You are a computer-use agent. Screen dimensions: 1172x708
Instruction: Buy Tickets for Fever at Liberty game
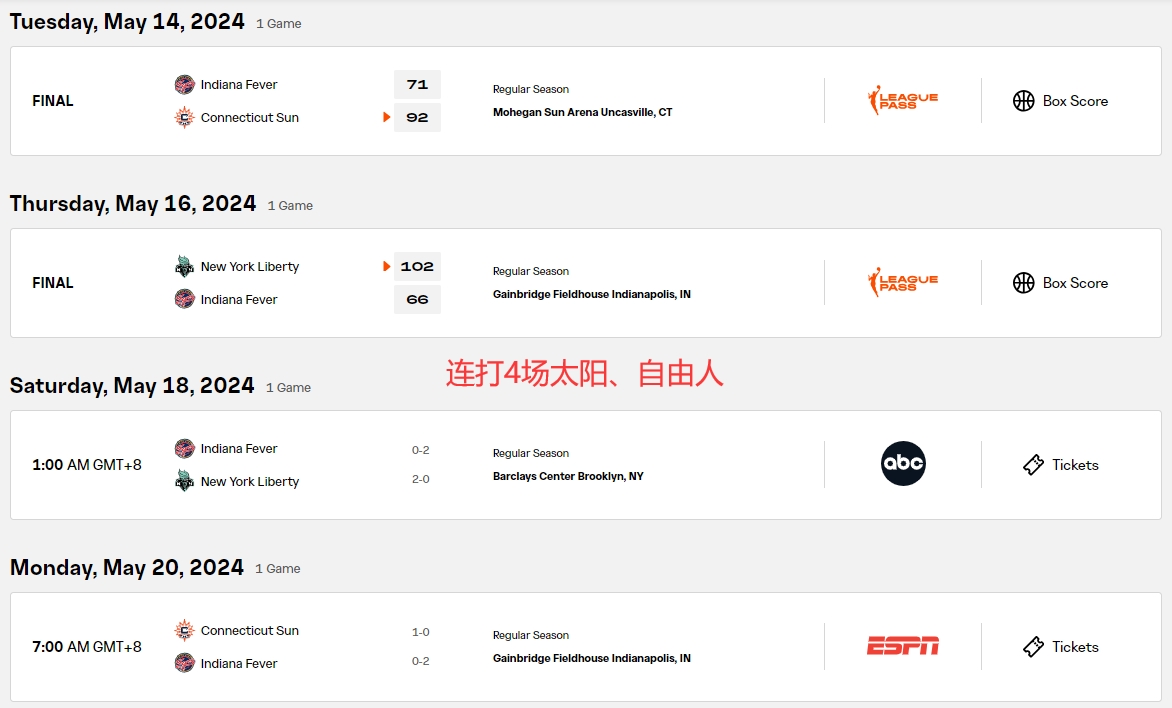click(1061, 465)
